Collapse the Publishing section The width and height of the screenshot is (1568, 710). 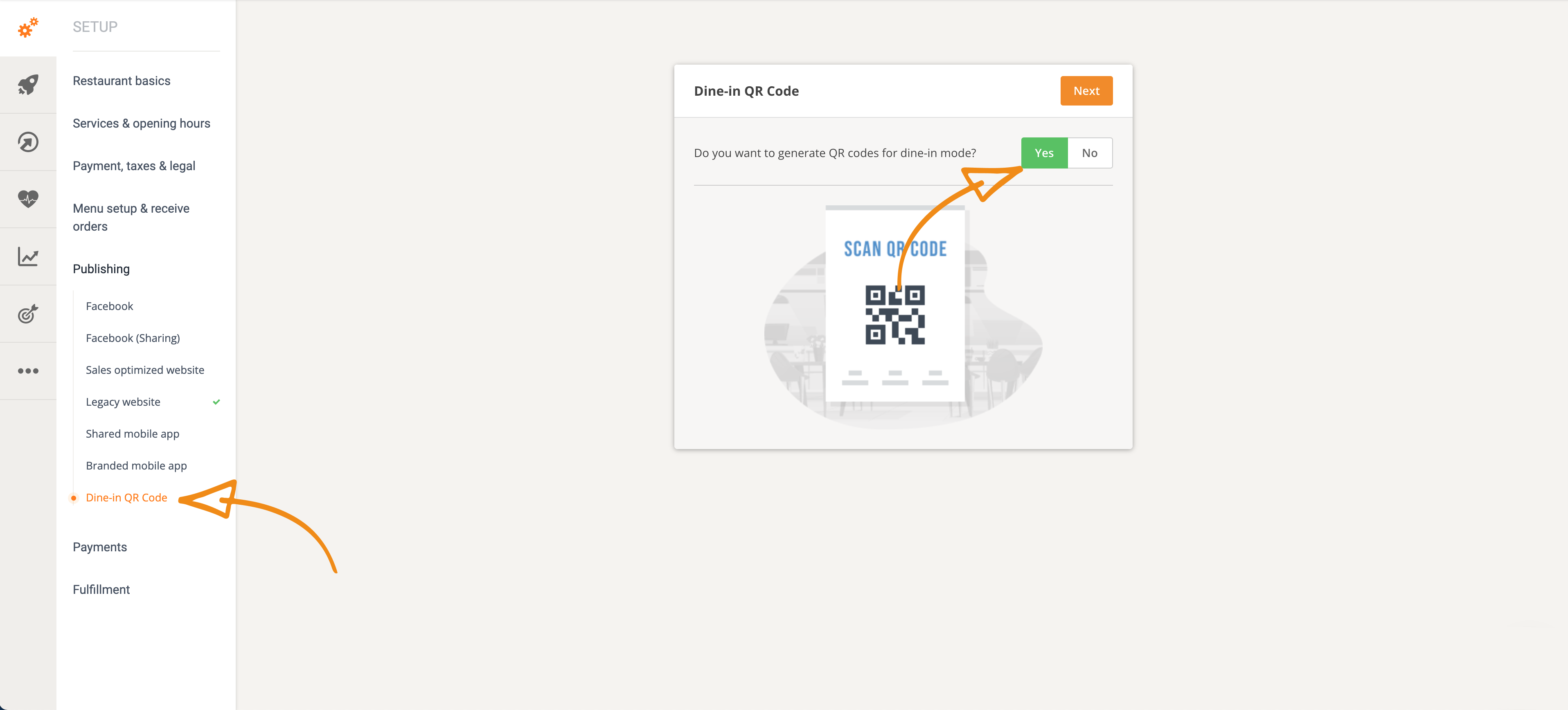(101, 269)
